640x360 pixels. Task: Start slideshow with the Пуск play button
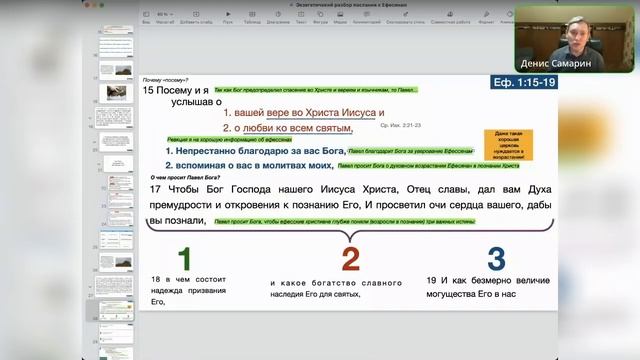(x=228, y=17)
